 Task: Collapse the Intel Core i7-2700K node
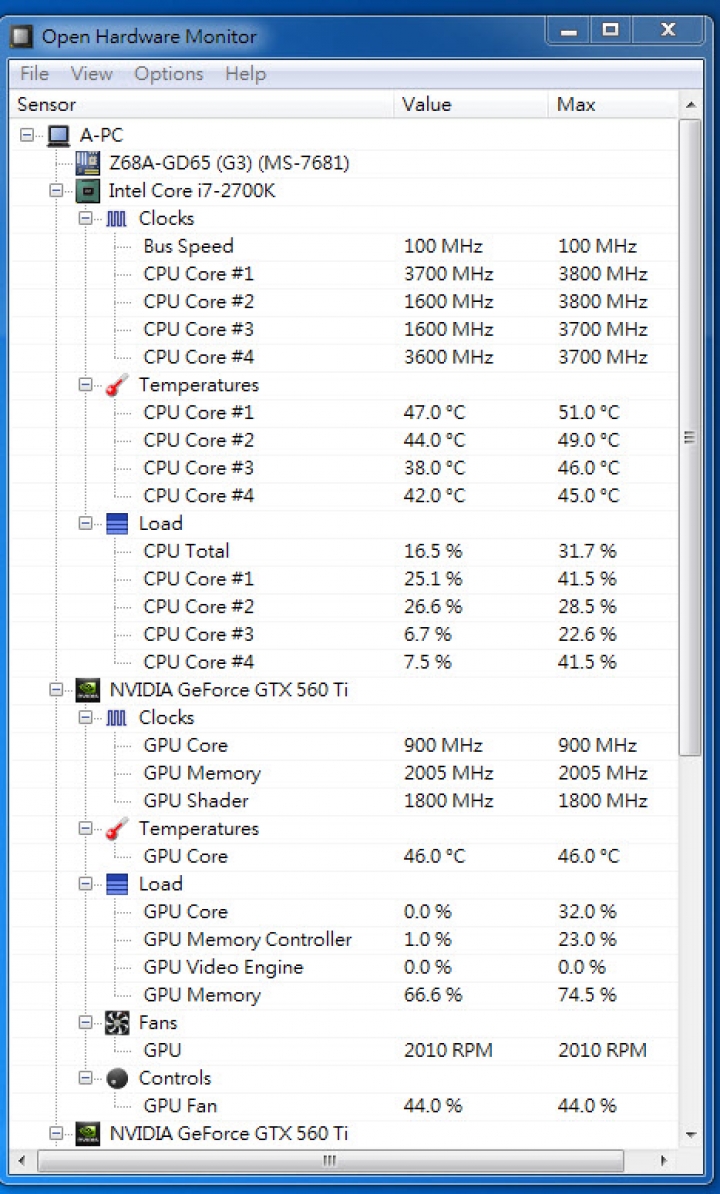point(56,191)
